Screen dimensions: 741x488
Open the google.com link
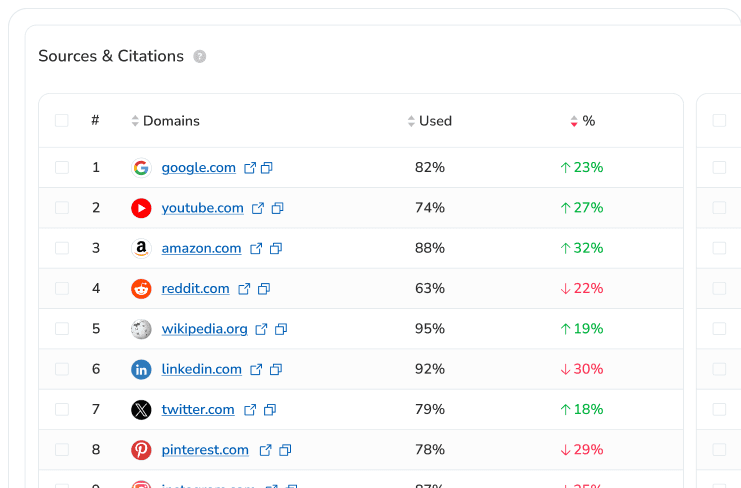click(198, 168)
